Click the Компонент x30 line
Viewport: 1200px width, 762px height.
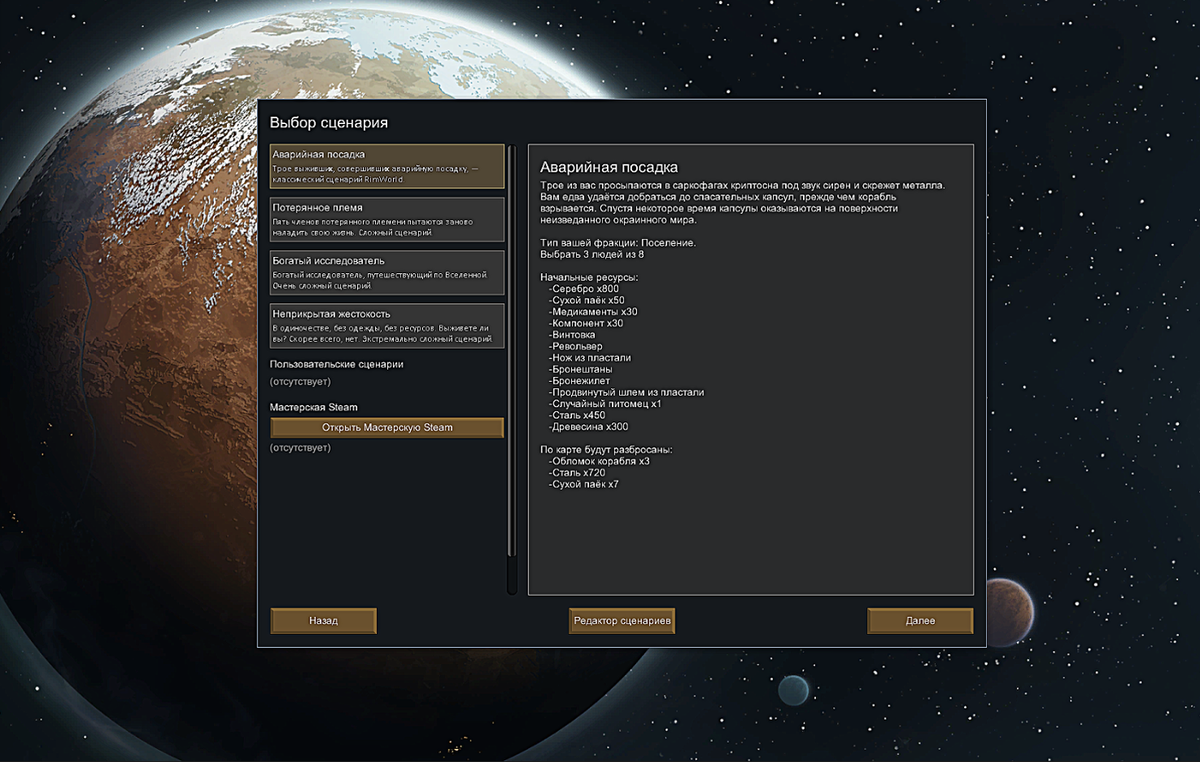(x=586, y=323)
